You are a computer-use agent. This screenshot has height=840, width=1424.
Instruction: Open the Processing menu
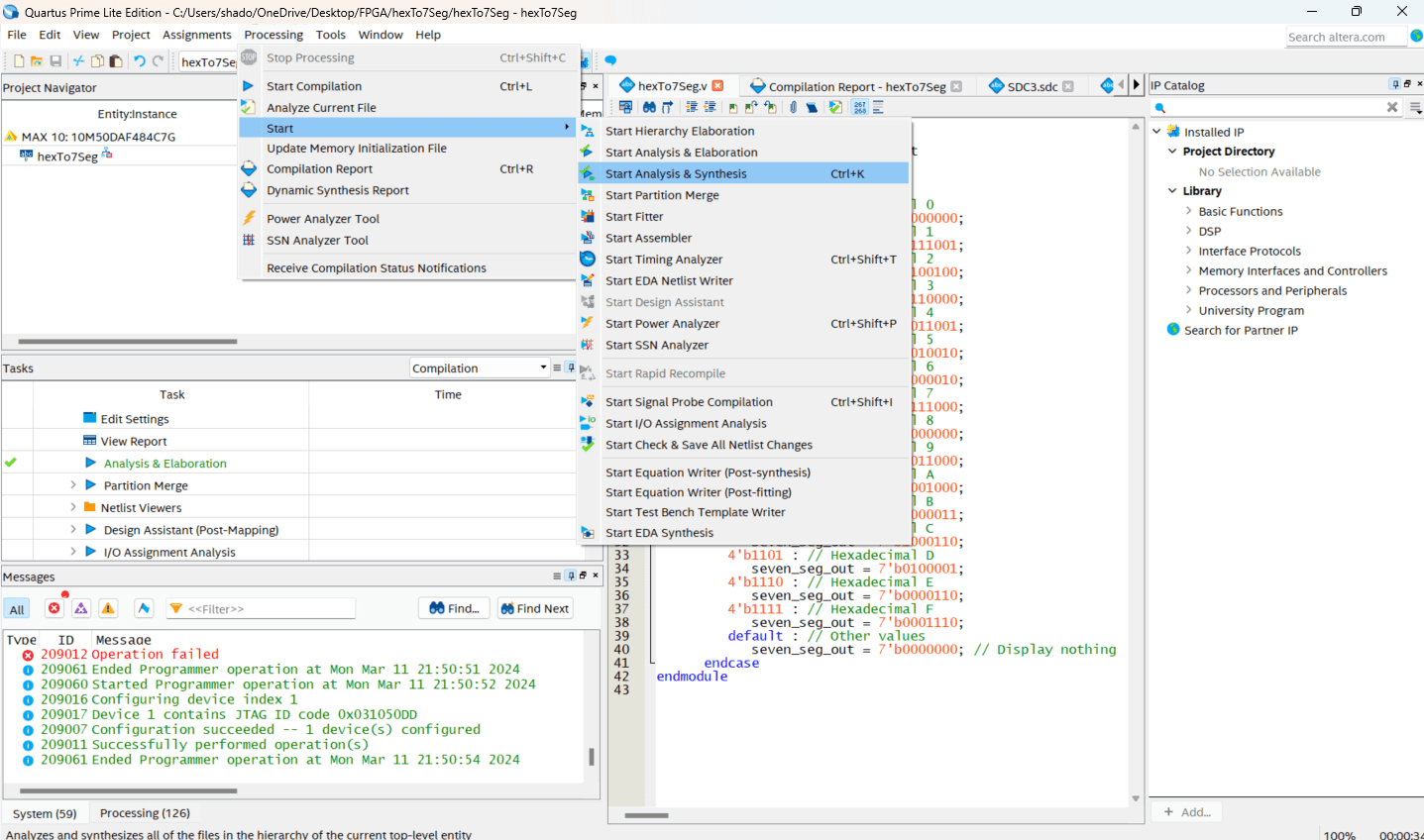click(274, 35)
